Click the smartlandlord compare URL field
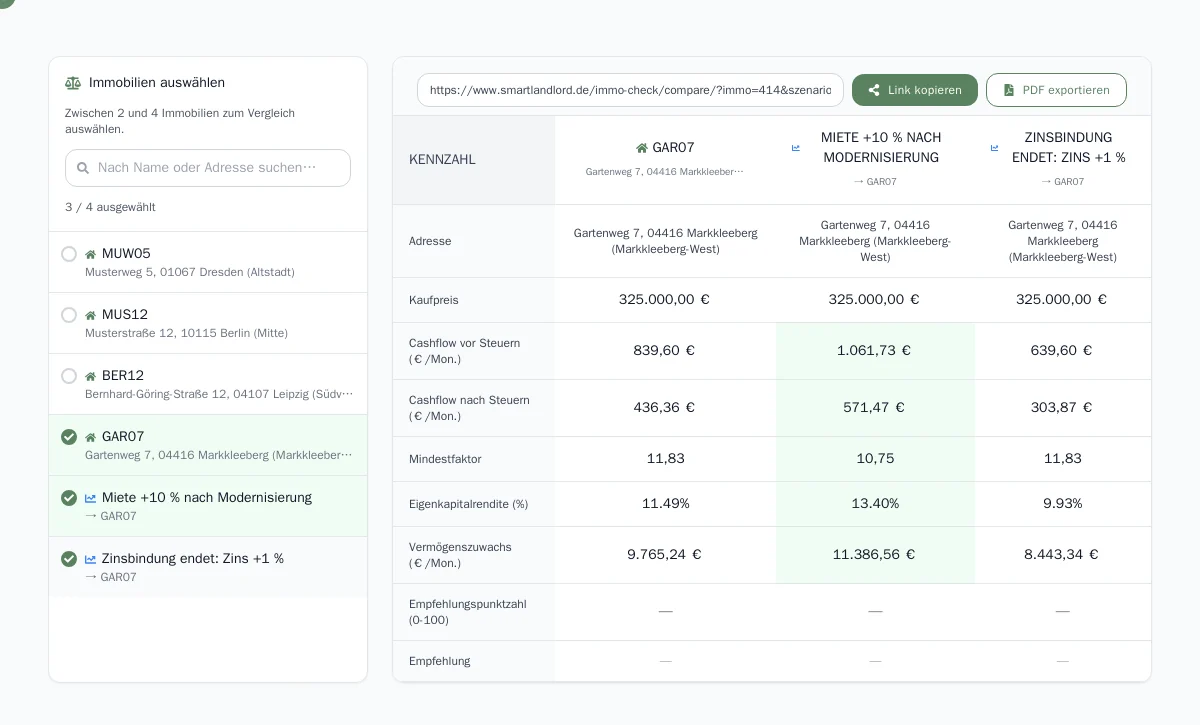Viewport: 1200px width, 725px height. click(x=630, y=90)
